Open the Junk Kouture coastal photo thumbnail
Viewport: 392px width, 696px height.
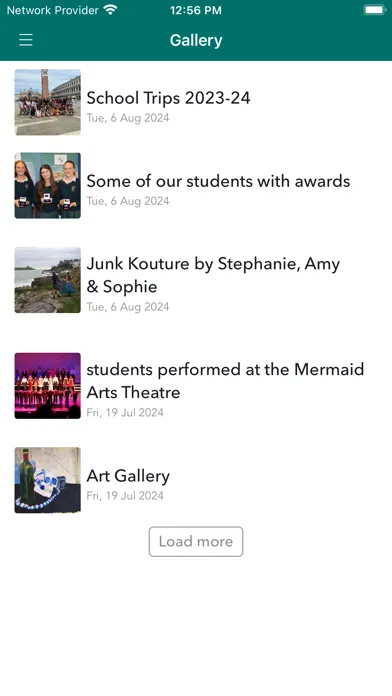point(48,280)
